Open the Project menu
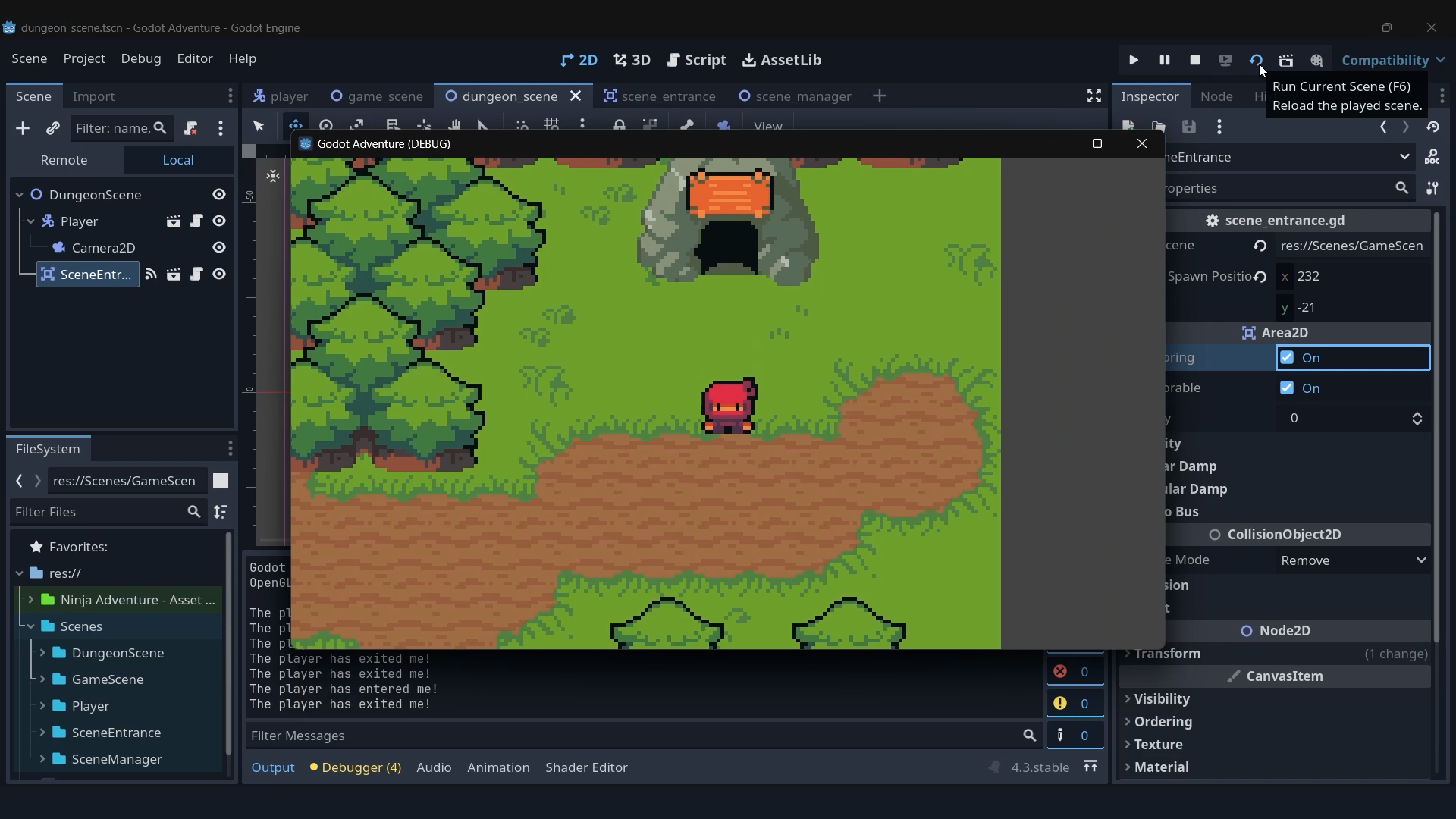 pyautogui.click(x=84, y=58)
